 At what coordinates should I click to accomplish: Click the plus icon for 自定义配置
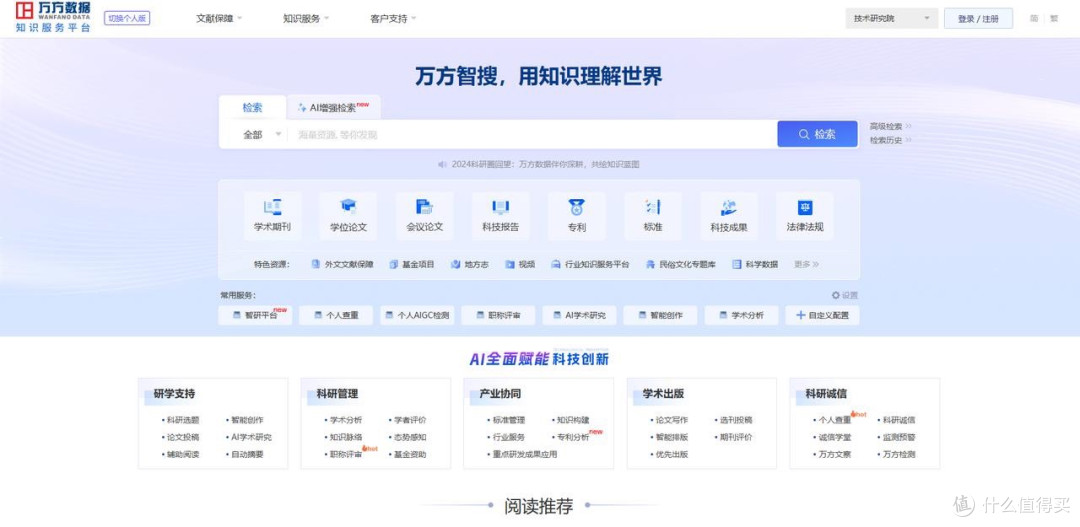[x=800, y=315]
